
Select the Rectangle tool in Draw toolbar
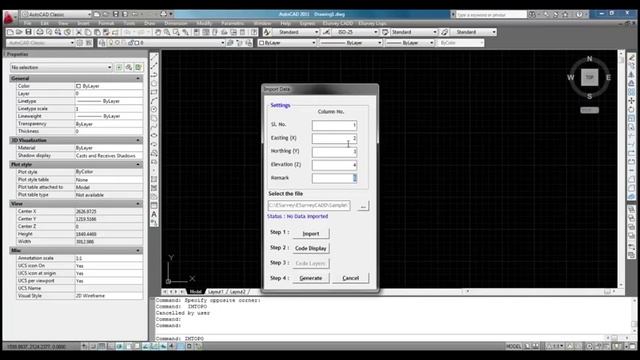154,92
